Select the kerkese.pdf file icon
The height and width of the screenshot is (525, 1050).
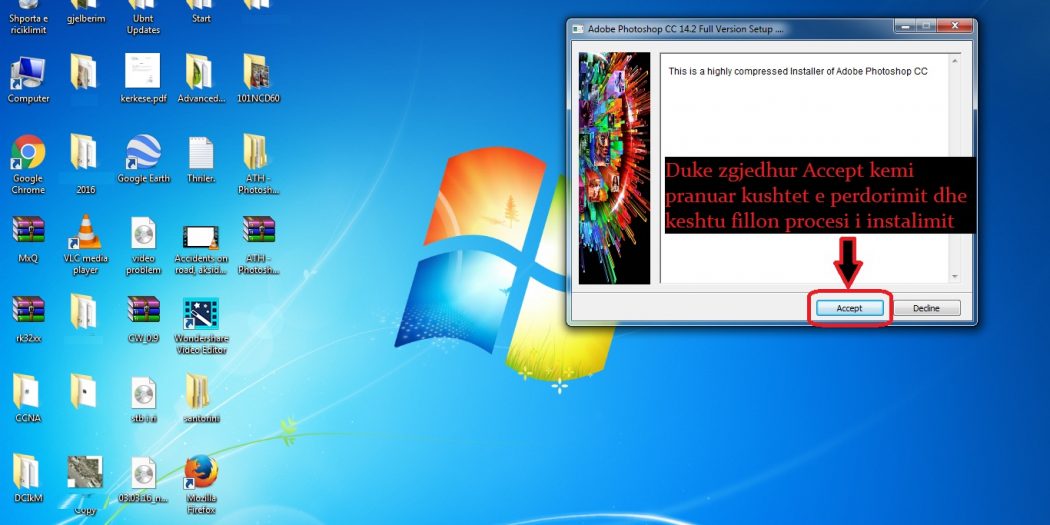pos(143,79)
